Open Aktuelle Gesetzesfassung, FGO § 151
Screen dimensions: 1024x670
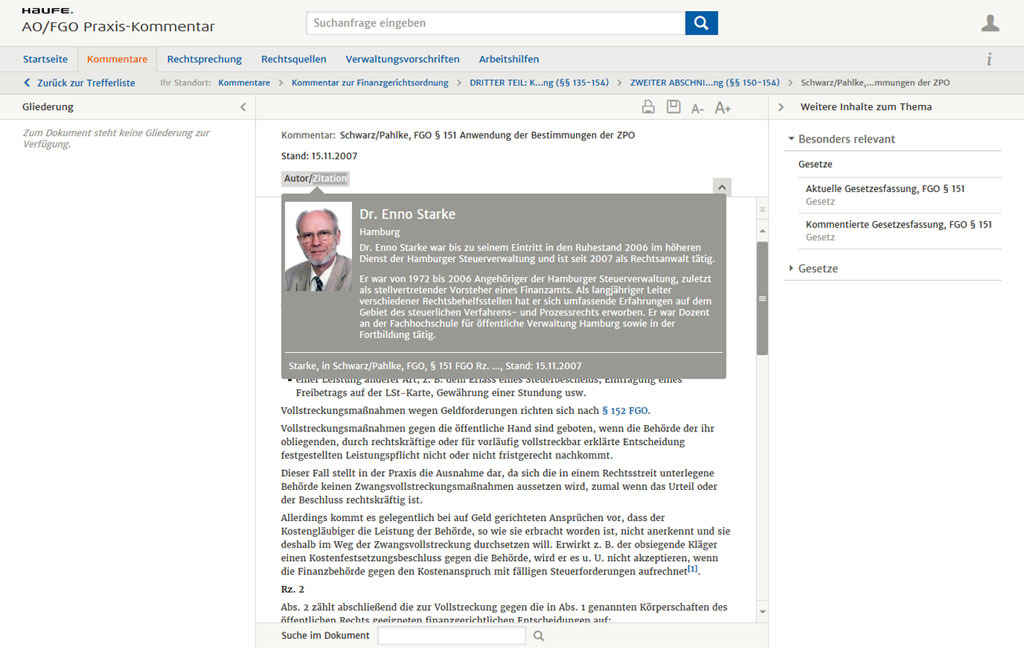pyautogui.click(x=885, y=189)
